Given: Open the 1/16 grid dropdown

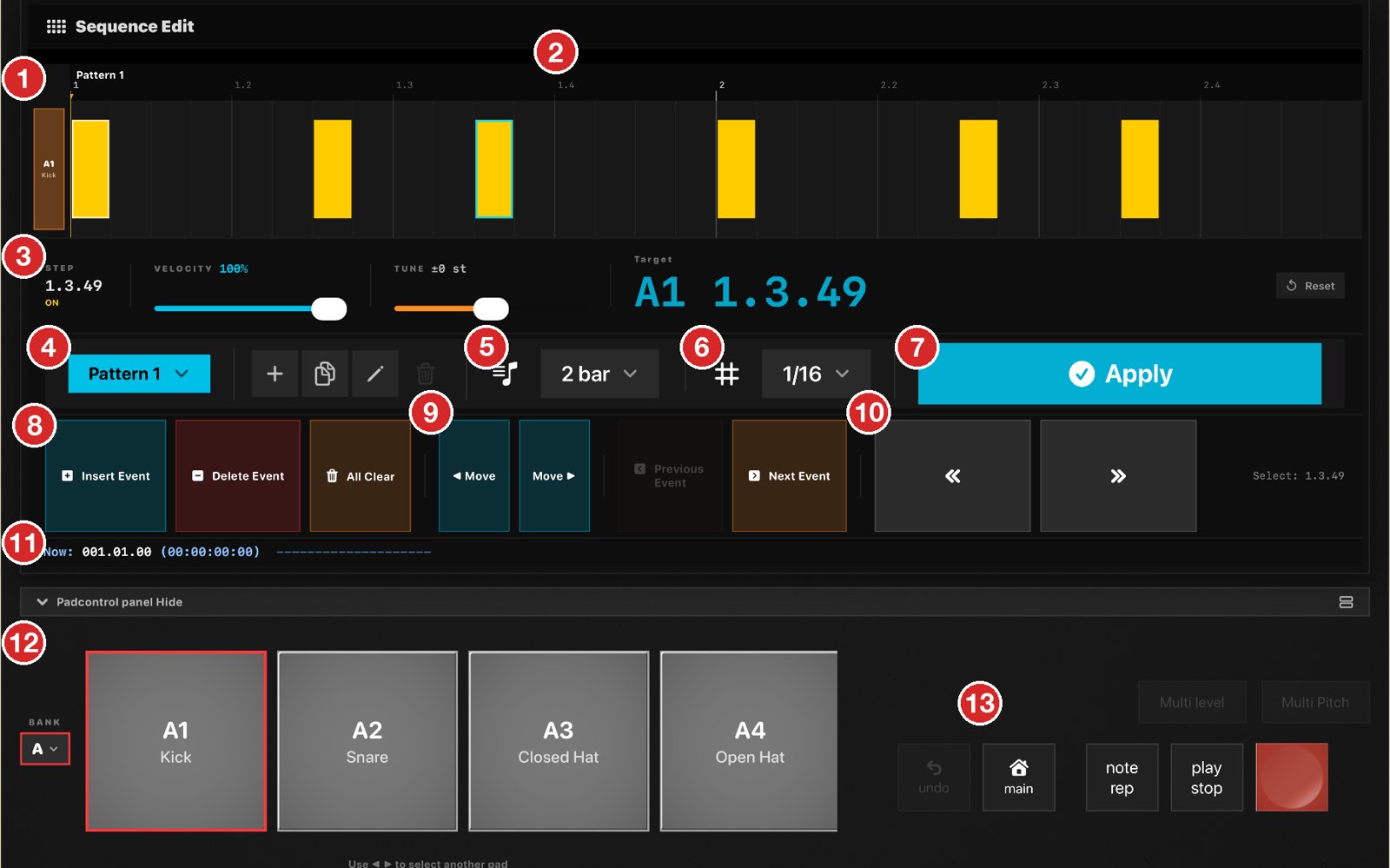Looking at the screenshot, I should 816,374.
